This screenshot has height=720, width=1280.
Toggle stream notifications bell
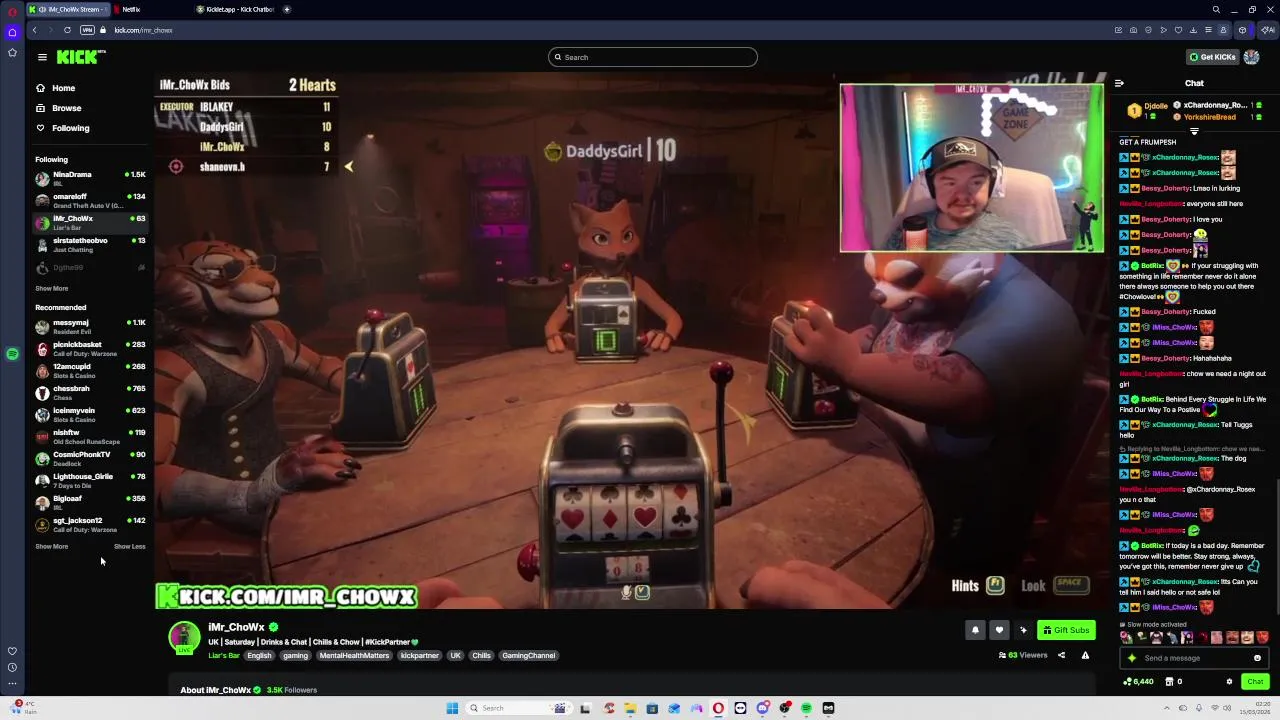click(975, 630)
